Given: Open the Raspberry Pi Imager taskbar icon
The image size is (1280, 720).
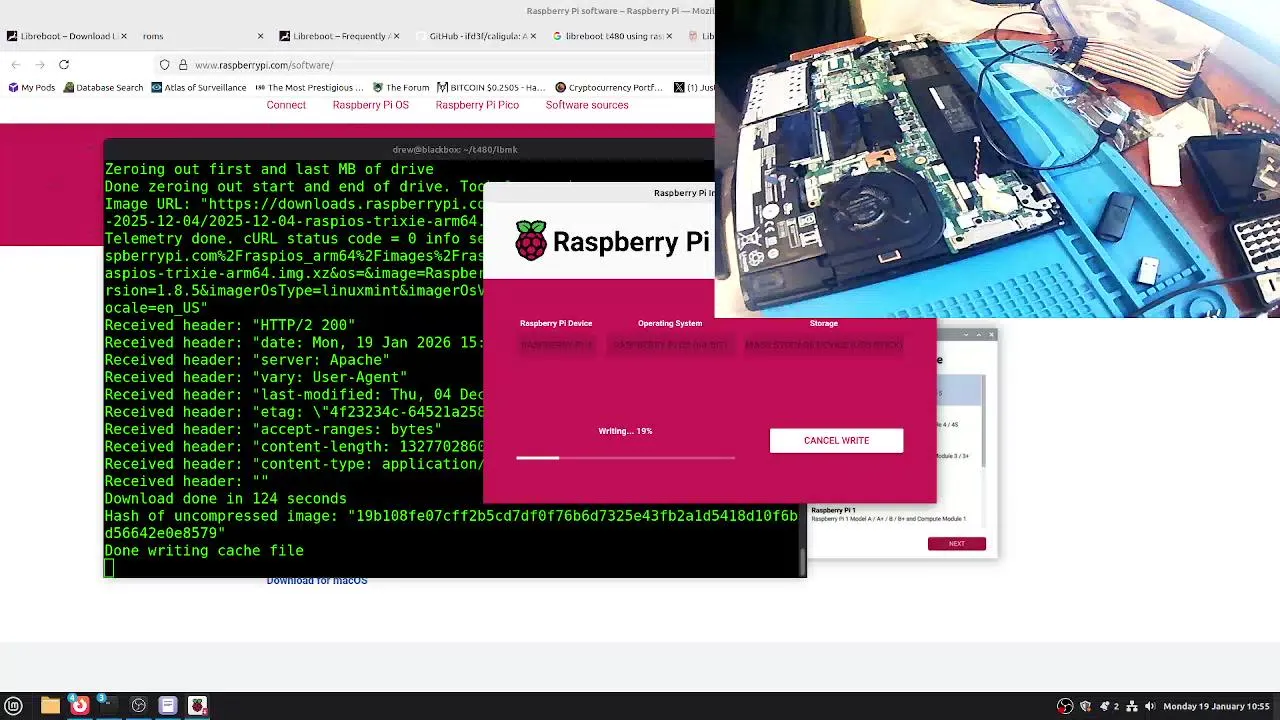Looking at the screenshot, I should pos(198,706).
